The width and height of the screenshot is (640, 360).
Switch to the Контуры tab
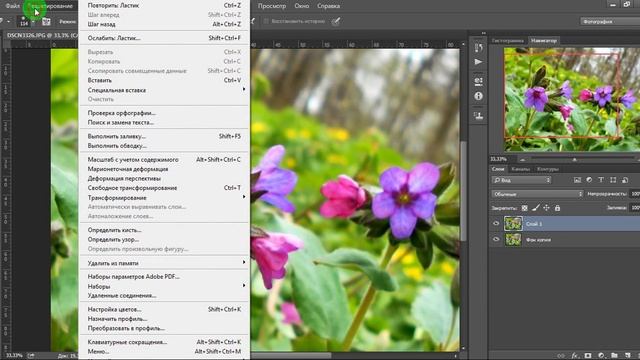pos(547,169)
